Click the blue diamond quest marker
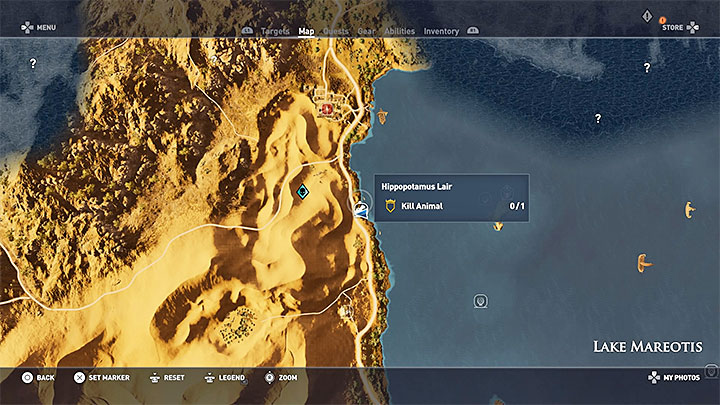This screenshot has width=720, height=405. (302, 191)
